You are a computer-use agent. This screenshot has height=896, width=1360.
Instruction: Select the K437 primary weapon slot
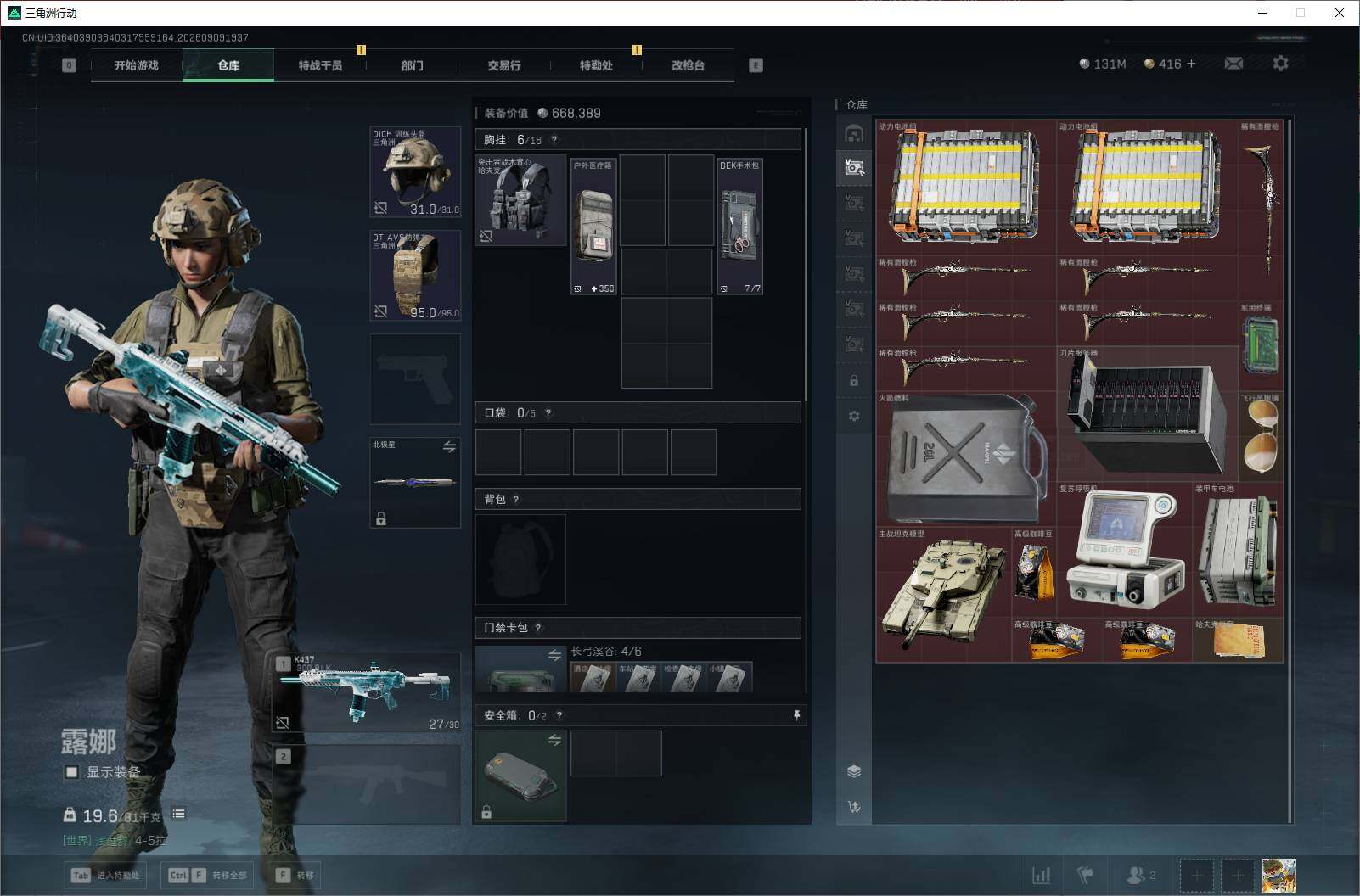tap(366, 692)
